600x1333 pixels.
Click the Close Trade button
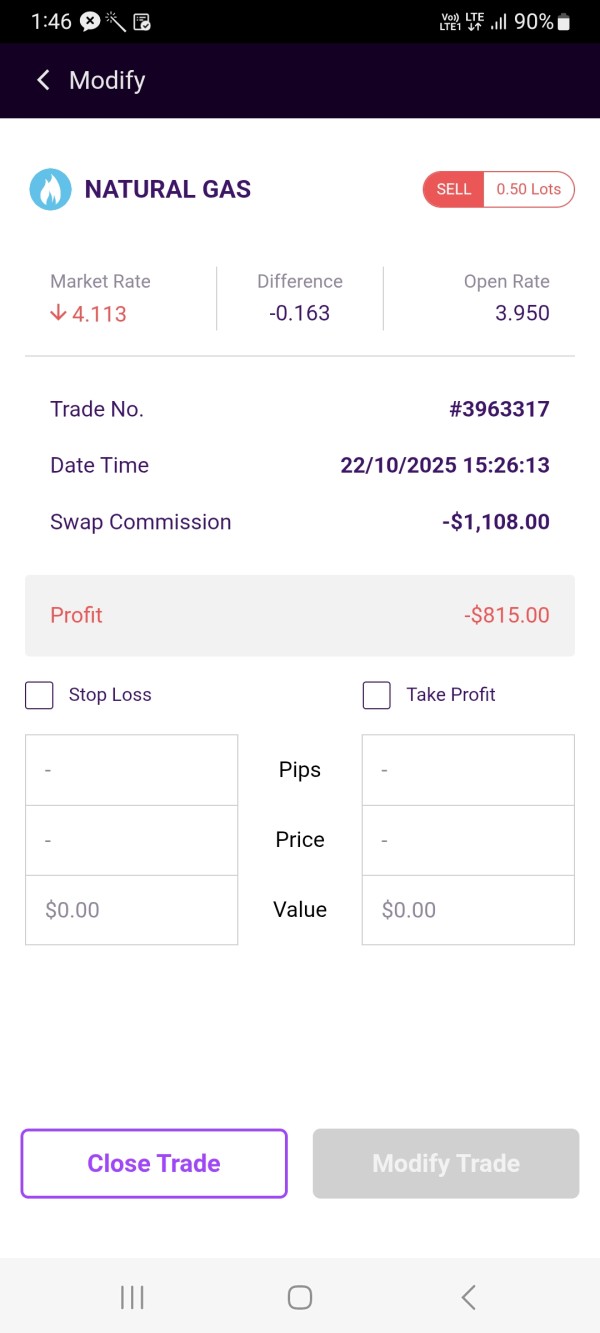(154, 1163)
